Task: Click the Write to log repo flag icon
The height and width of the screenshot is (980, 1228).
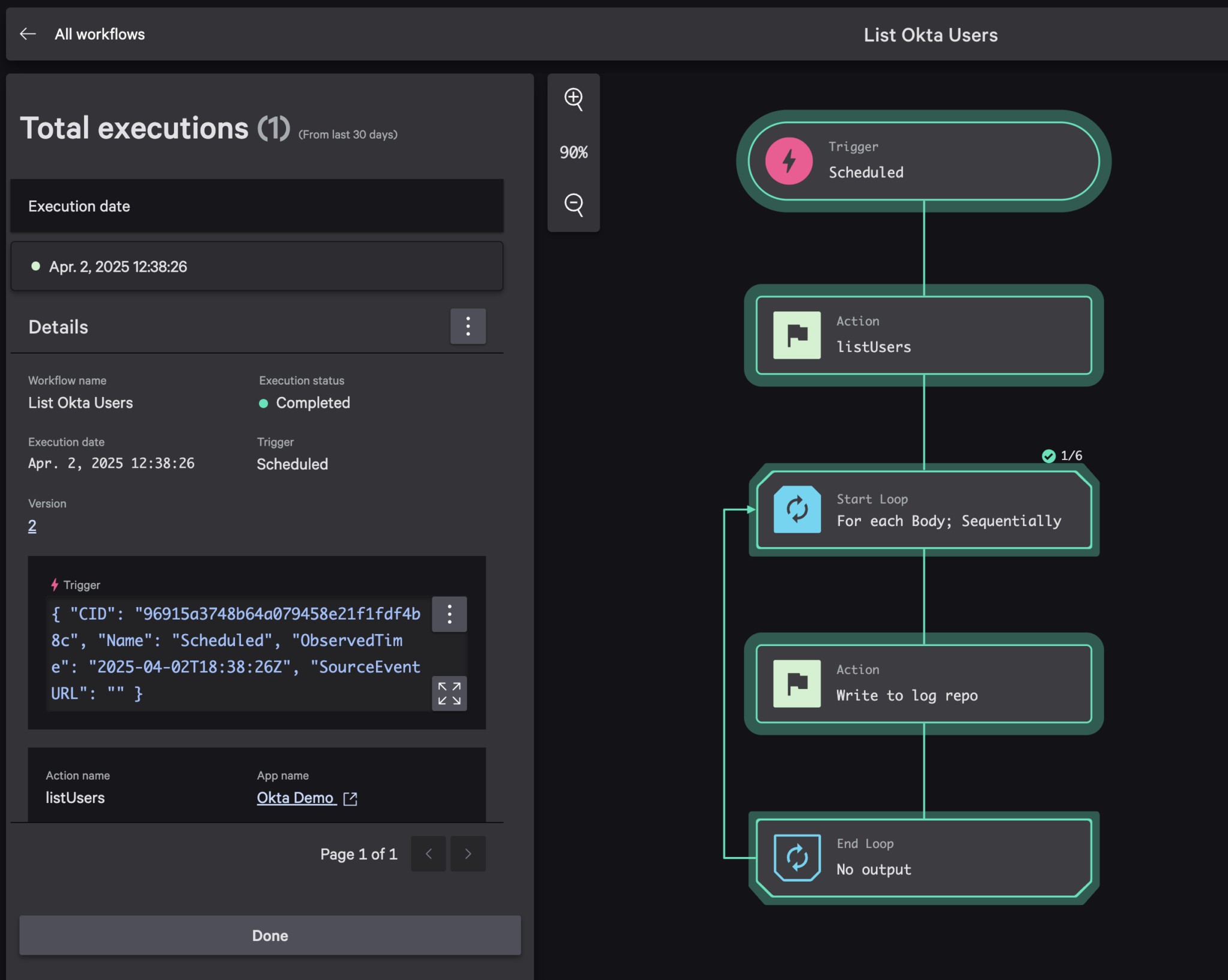Action: coord(796,684)
